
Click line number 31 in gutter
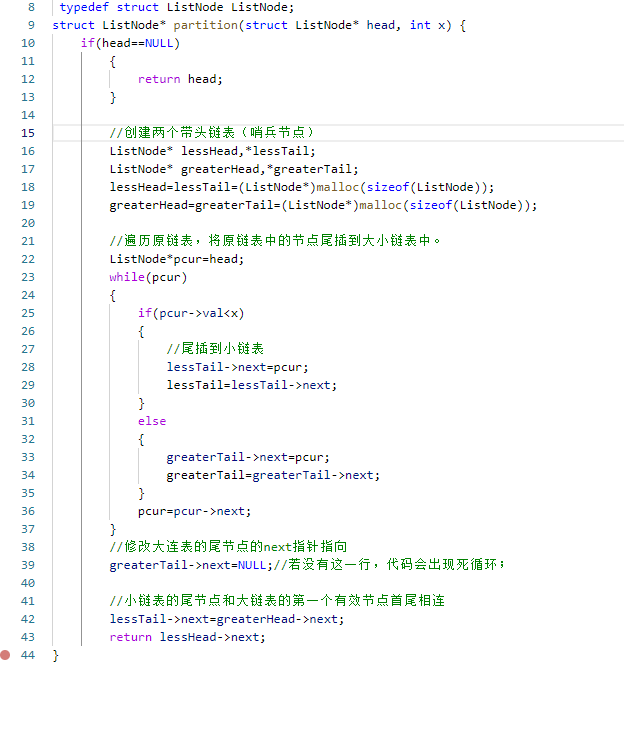click(x=28, y=421)
